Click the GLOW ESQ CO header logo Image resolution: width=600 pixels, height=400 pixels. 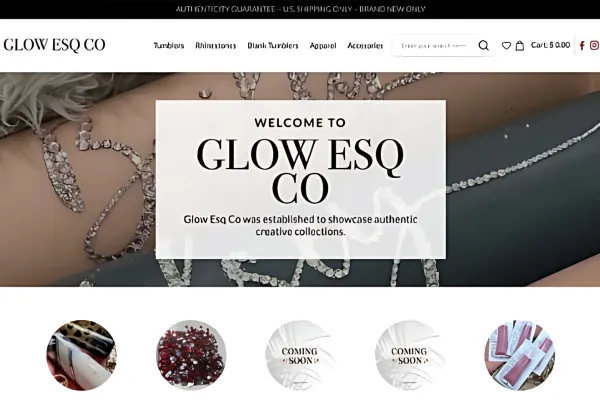tap(54, 45)
